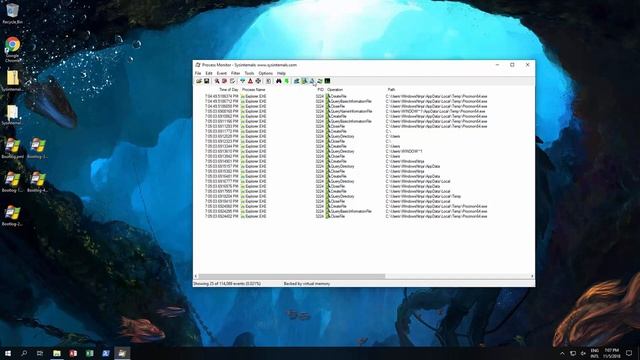The width and height of the screenshot is (640, 360).
Task: Click the Save floppy disk toolbar icon
Action: [207, 81]
